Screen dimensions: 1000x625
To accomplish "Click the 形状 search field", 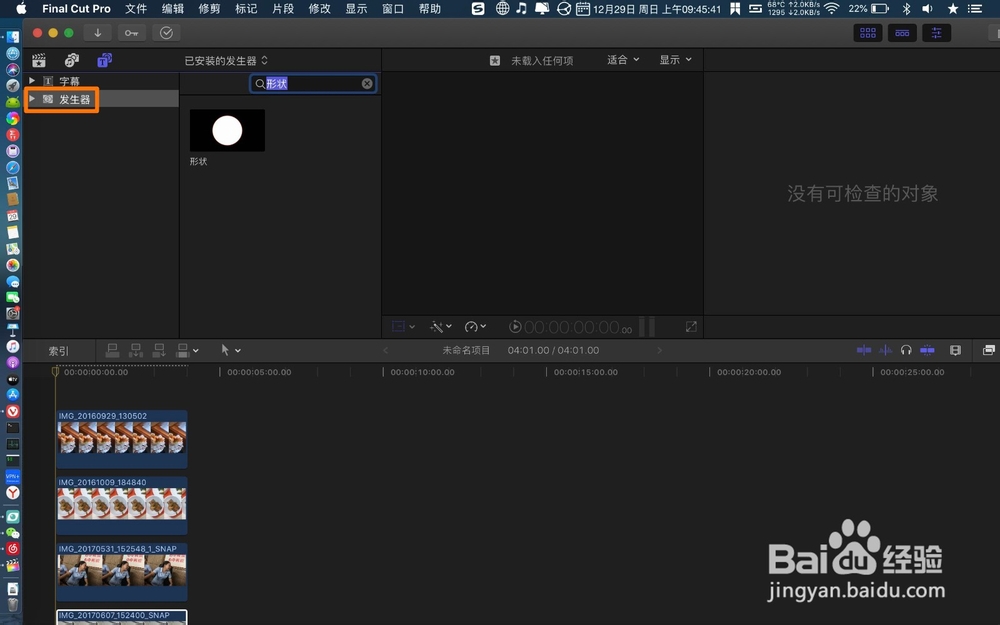I will (312, 84).
